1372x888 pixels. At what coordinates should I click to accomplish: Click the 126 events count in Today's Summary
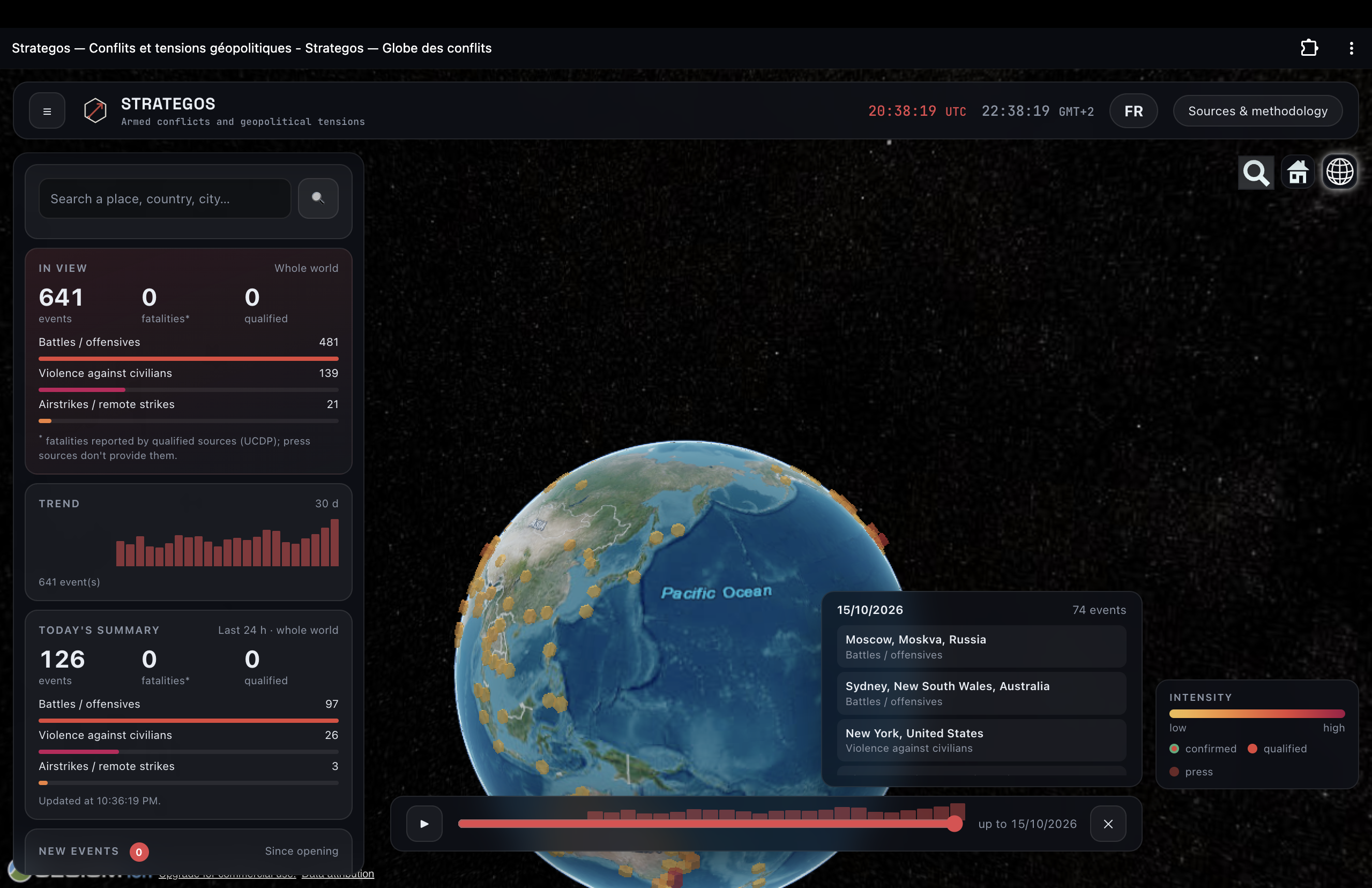(x=62, y=660)
